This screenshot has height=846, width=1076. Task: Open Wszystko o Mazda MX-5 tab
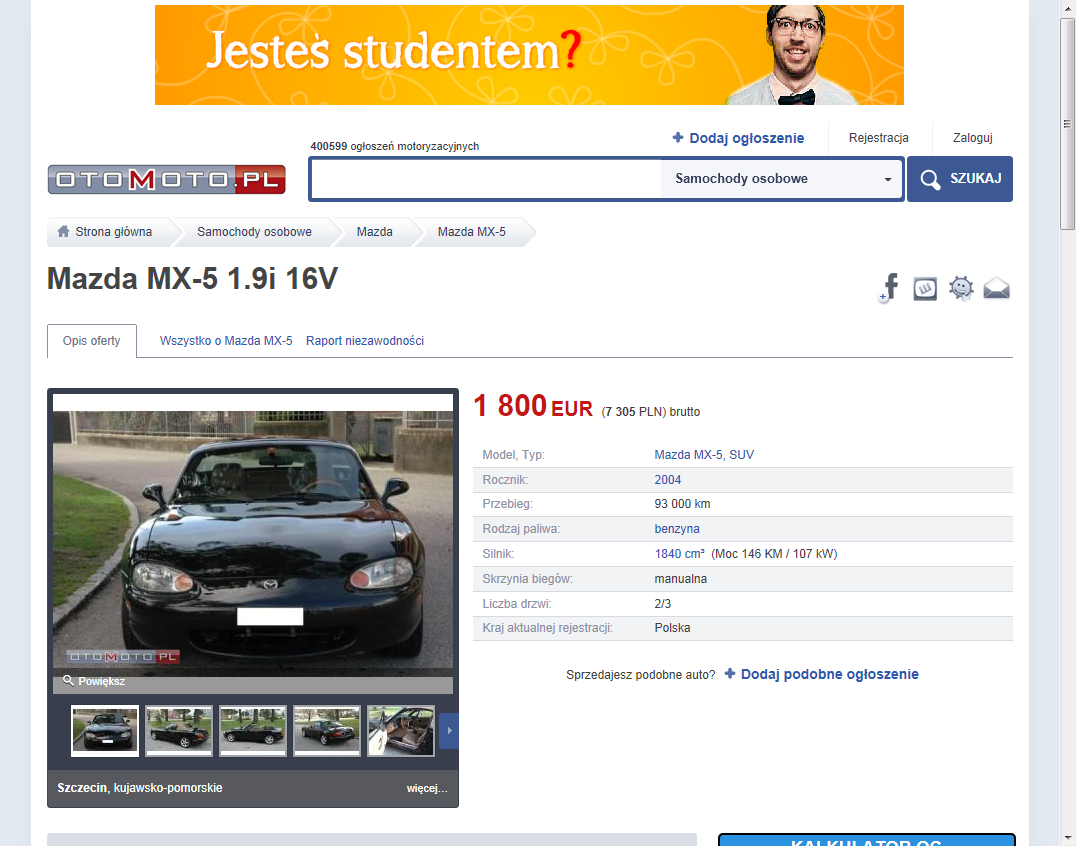pyautogui.click(x=226, y=341)
